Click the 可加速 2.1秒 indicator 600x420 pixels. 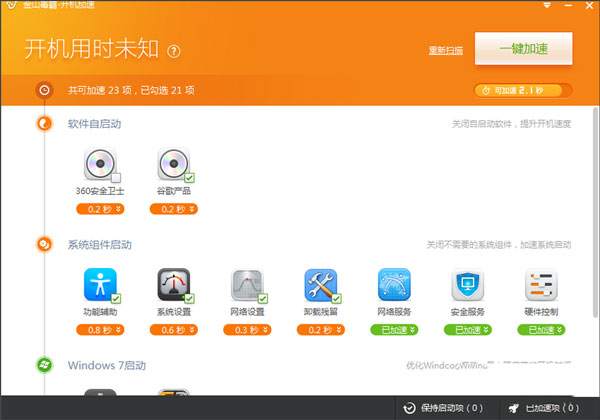point(523,91)
